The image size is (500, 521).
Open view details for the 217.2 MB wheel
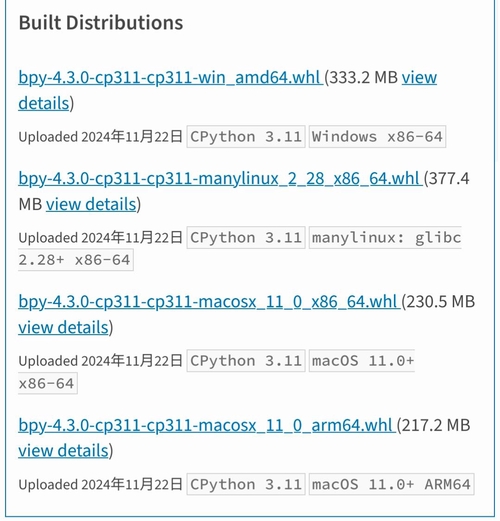tap(63, 451)
